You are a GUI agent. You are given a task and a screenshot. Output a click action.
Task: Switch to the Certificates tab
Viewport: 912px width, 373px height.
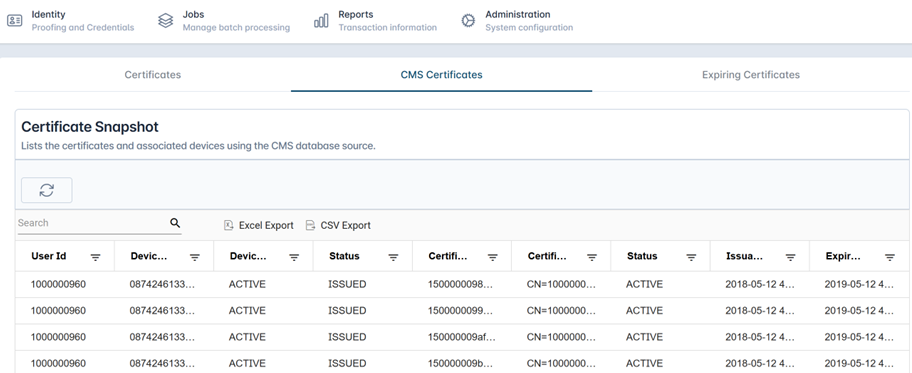(x=152, y=74)
